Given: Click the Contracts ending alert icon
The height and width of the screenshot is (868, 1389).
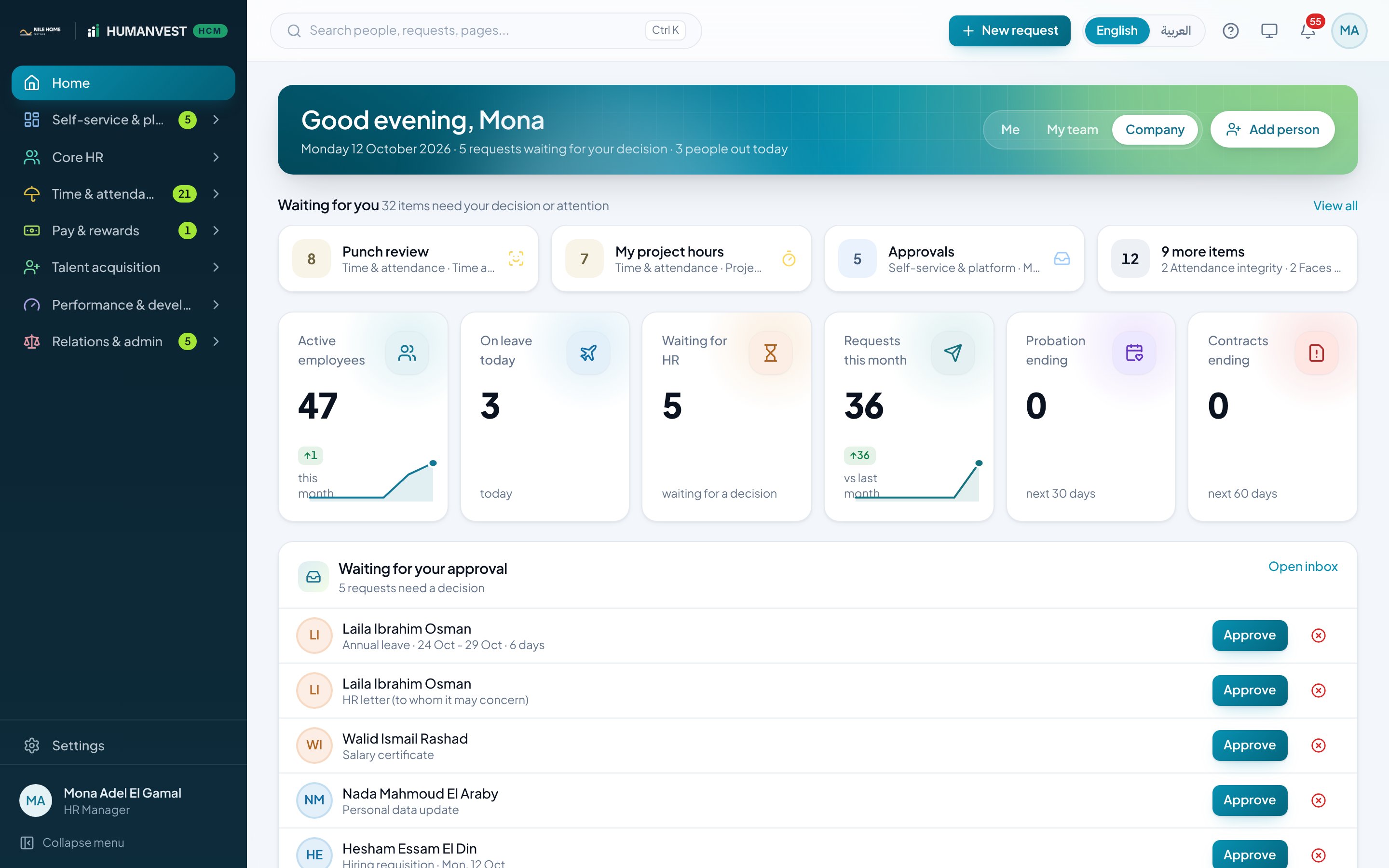Looking at the screenshot, I should (1317, 353).
